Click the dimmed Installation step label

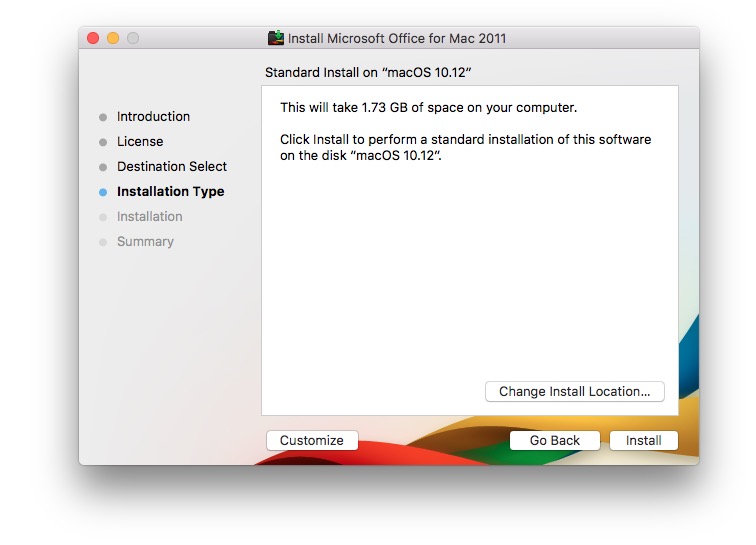click(x=149, y=216)
